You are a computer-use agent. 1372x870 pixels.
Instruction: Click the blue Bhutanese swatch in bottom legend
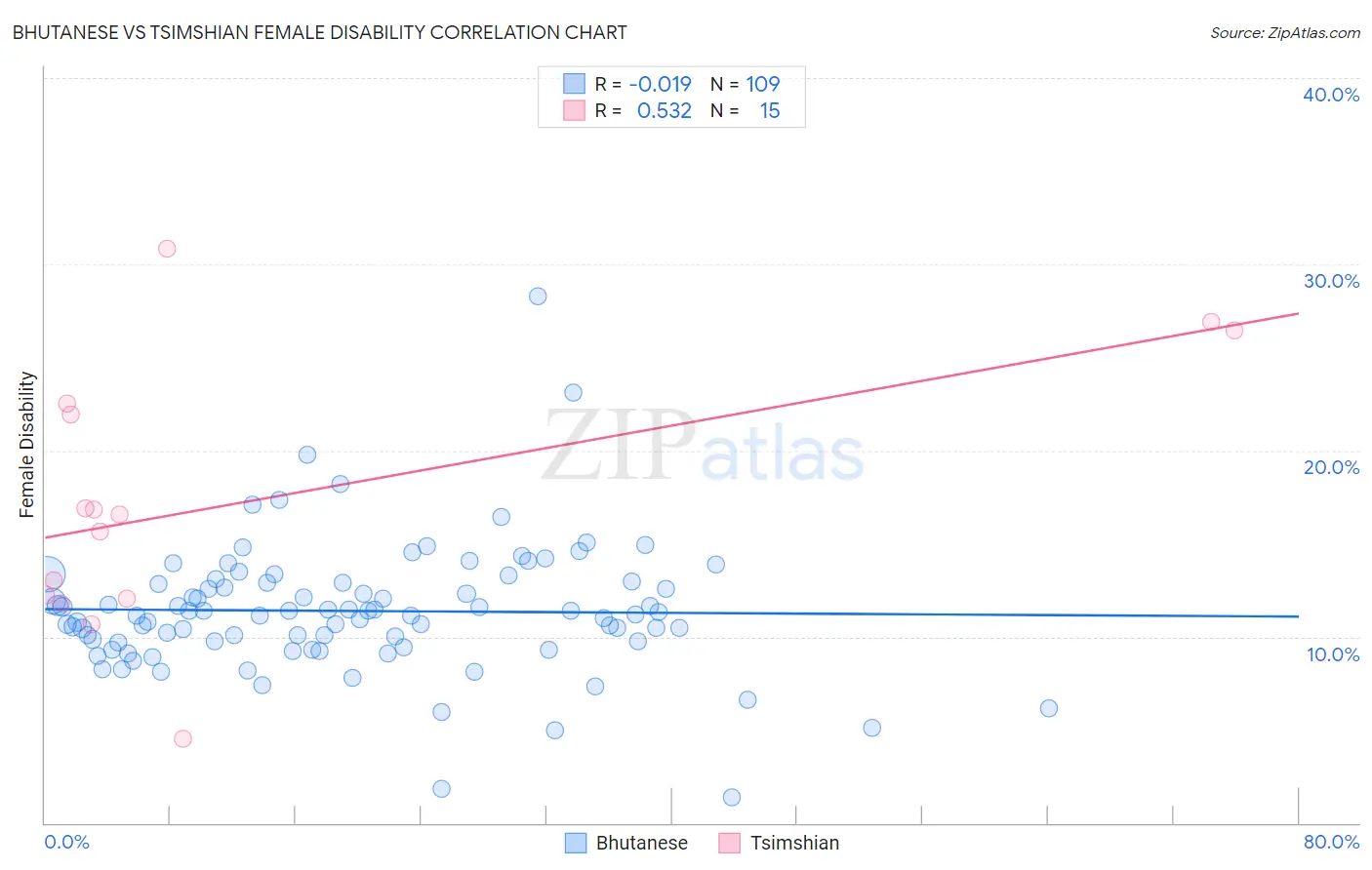[x=576, y=843]
